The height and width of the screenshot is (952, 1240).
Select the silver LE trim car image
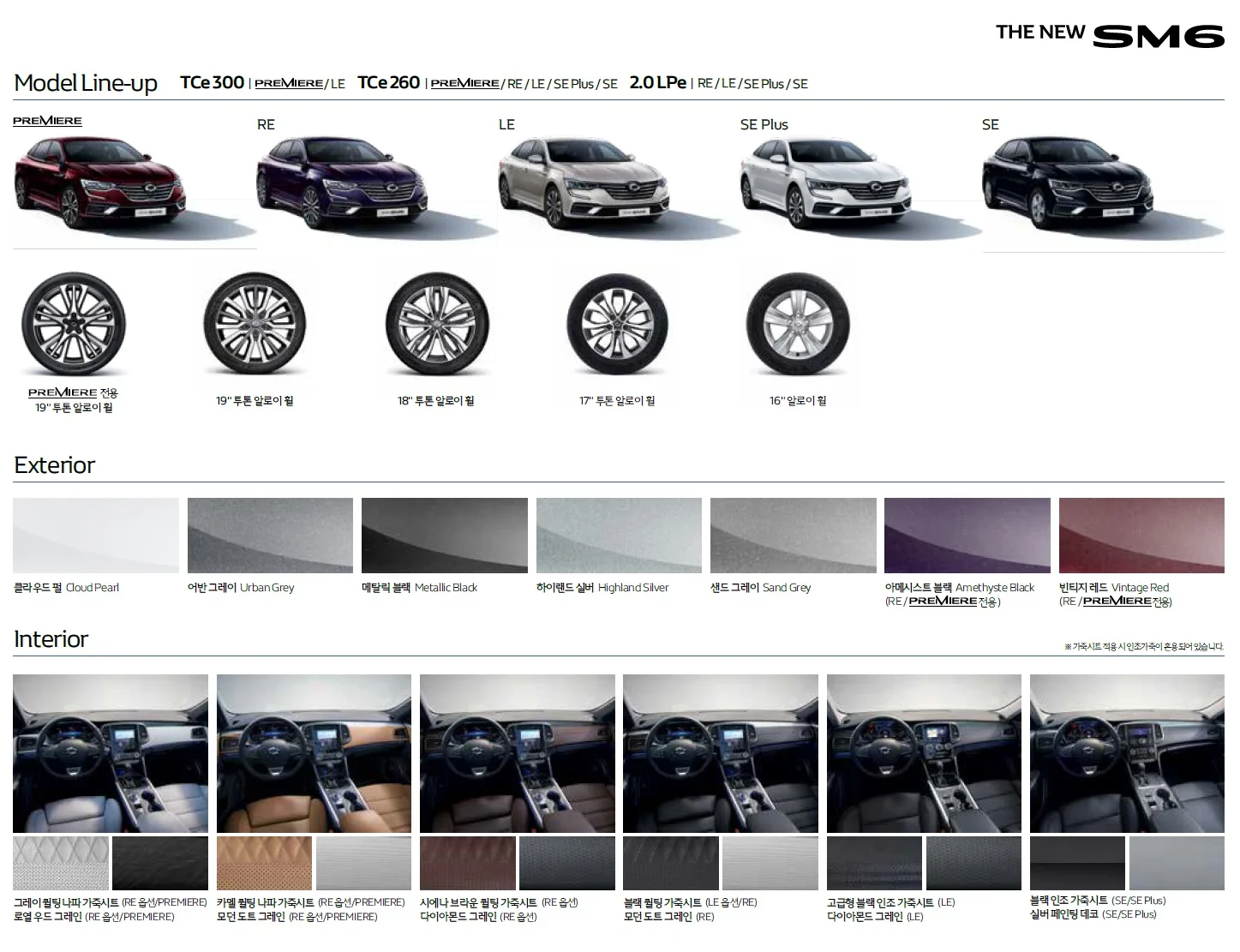click(584, 183)
